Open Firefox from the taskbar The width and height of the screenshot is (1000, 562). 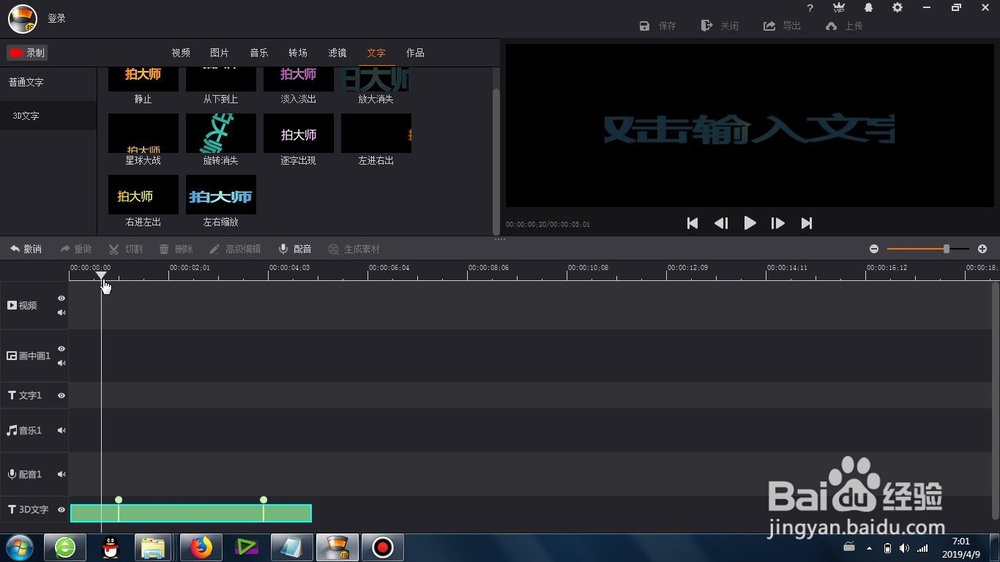[201, 547]
